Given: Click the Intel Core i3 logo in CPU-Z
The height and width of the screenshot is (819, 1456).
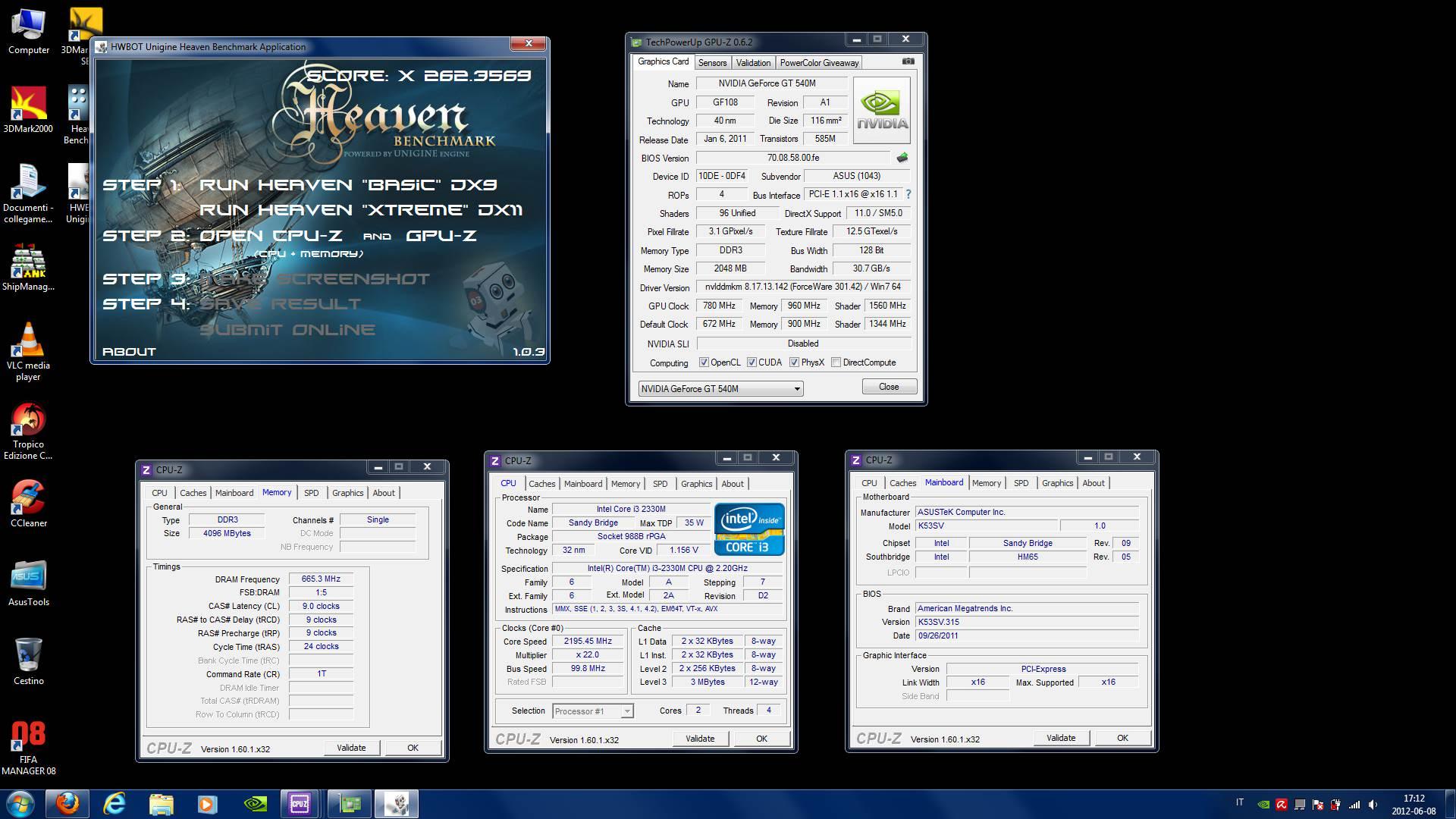Looking at the screenshot, I should (x=749, y=529).
